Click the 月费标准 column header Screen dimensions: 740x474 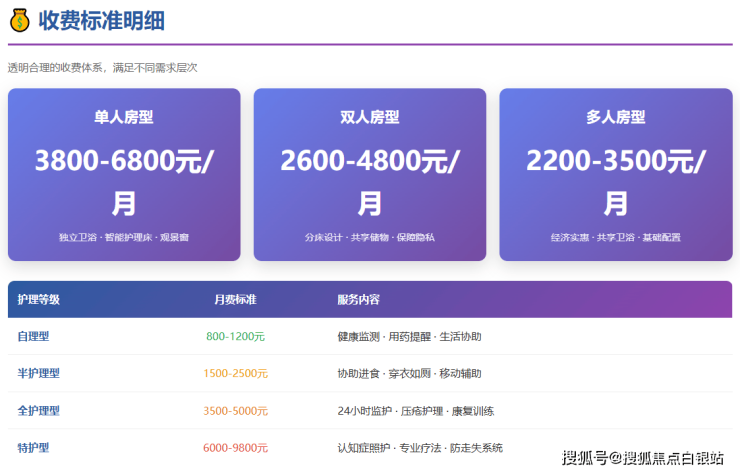(x=235, y=299)
